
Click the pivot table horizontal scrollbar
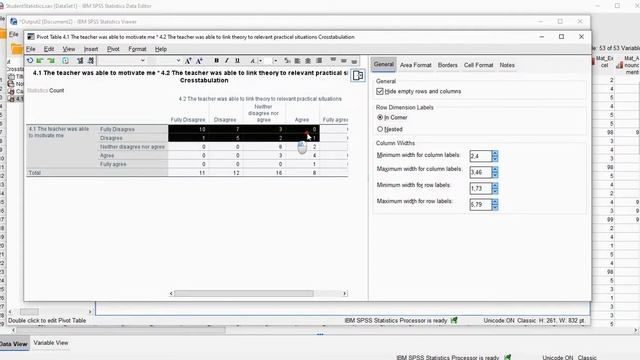tap(244, 293)
